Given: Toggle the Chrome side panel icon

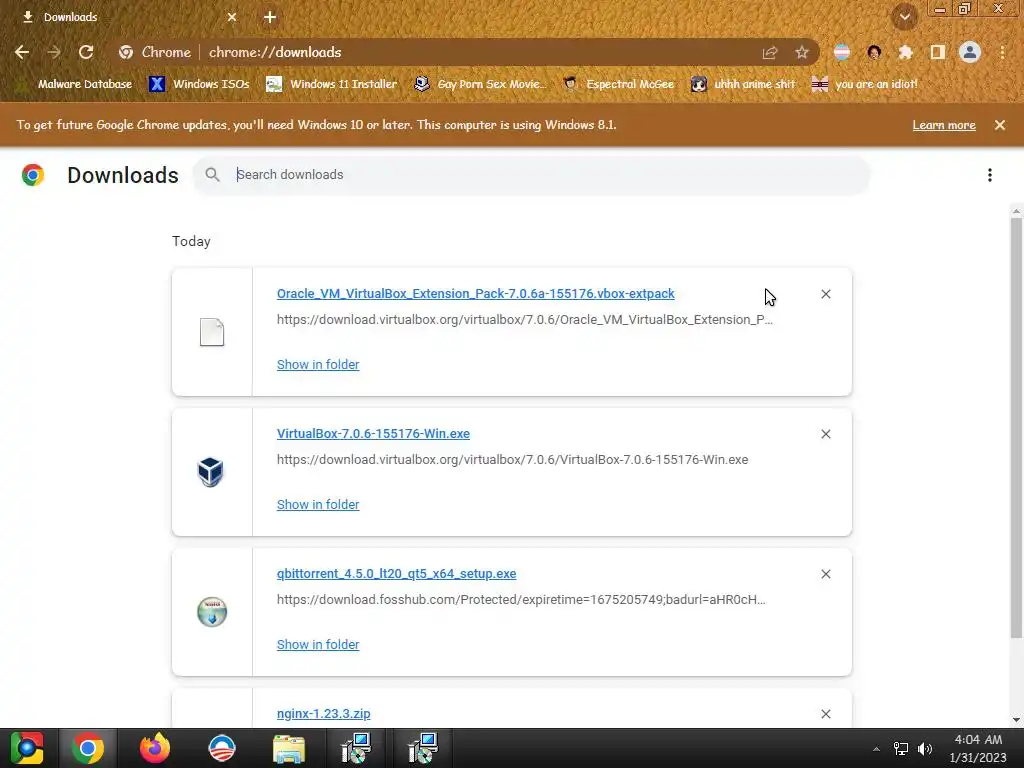Looking at the screenshot, I should point(938,52).
